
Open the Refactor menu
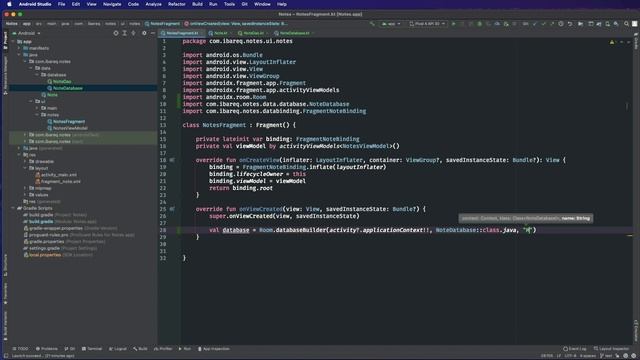click(x=177, y=4)
